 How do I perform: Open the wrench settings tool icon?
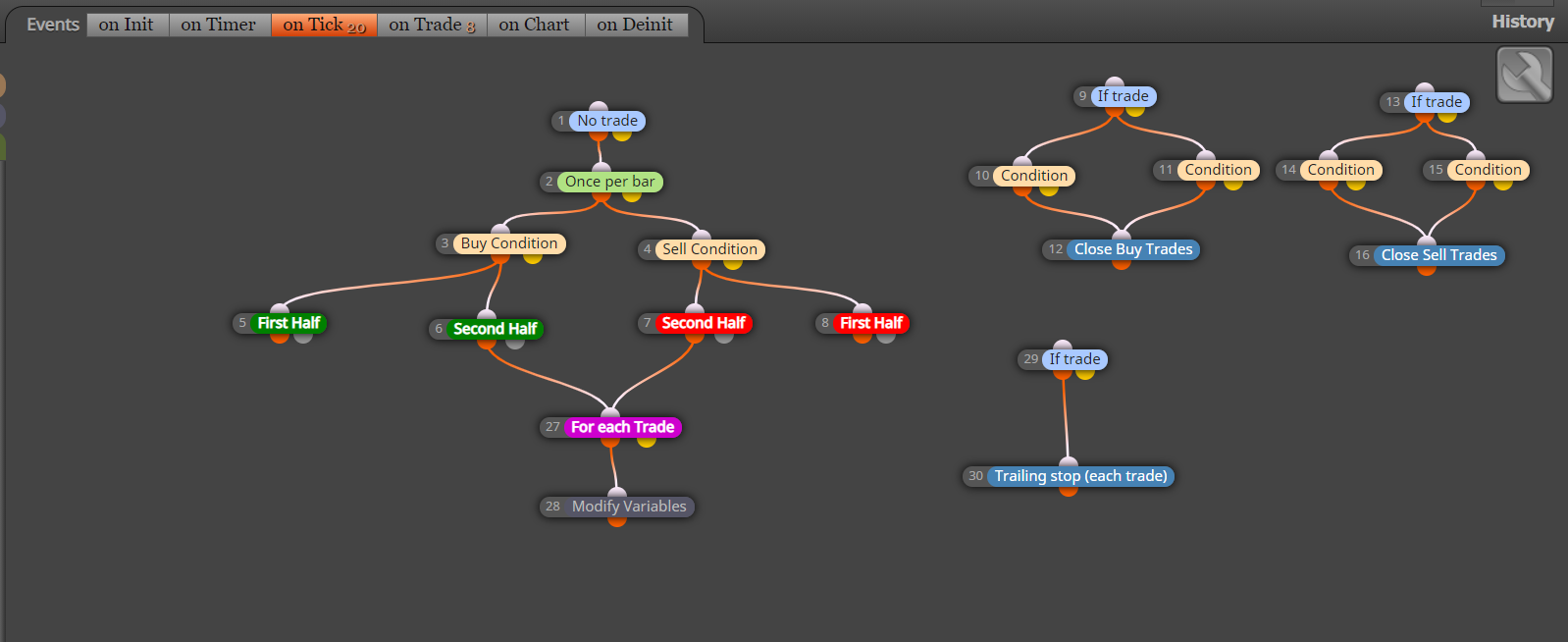pyautogui.click(x=1524, y=75)
